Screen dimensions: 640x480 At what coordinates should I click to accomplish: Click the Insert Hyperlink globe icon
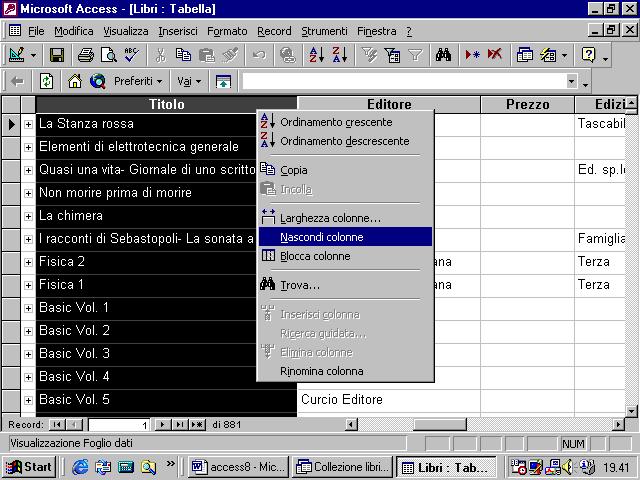pos(288,55)
